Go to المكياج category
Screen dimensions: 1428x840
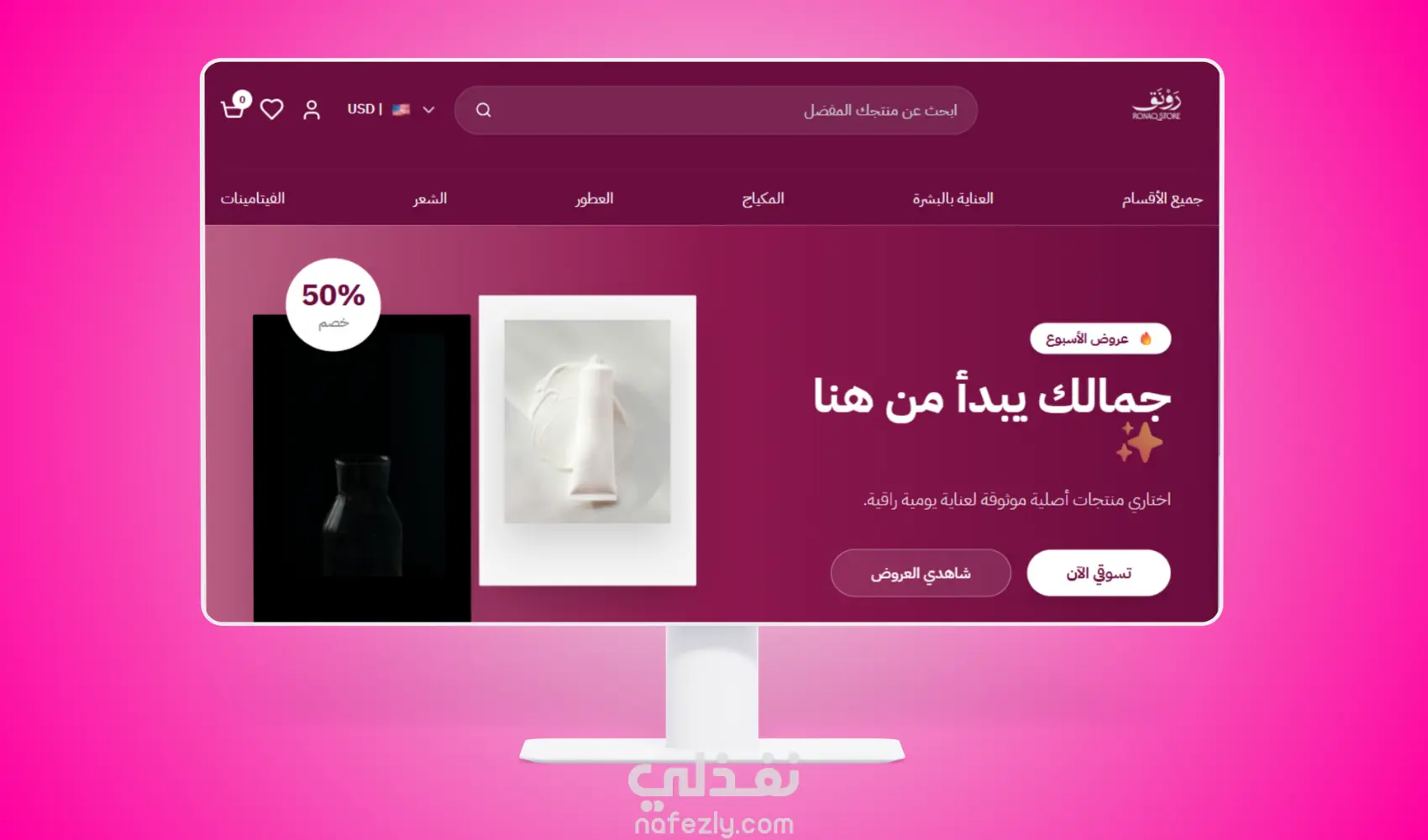tap(763, 199)
